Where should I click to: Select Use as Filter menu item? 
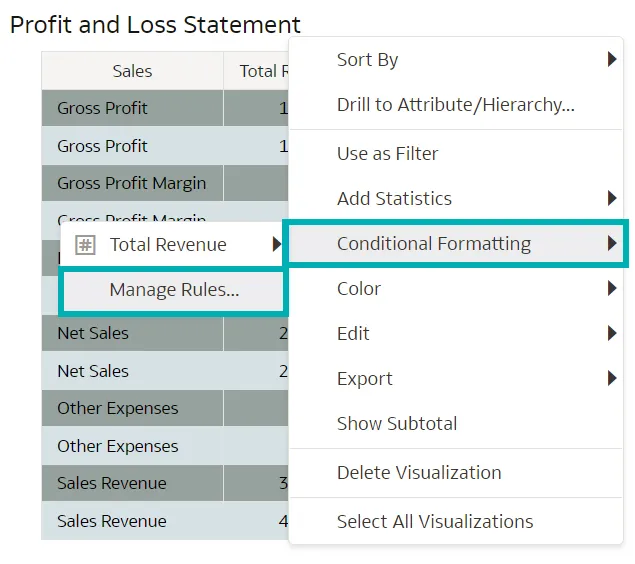tap(388, 154)
